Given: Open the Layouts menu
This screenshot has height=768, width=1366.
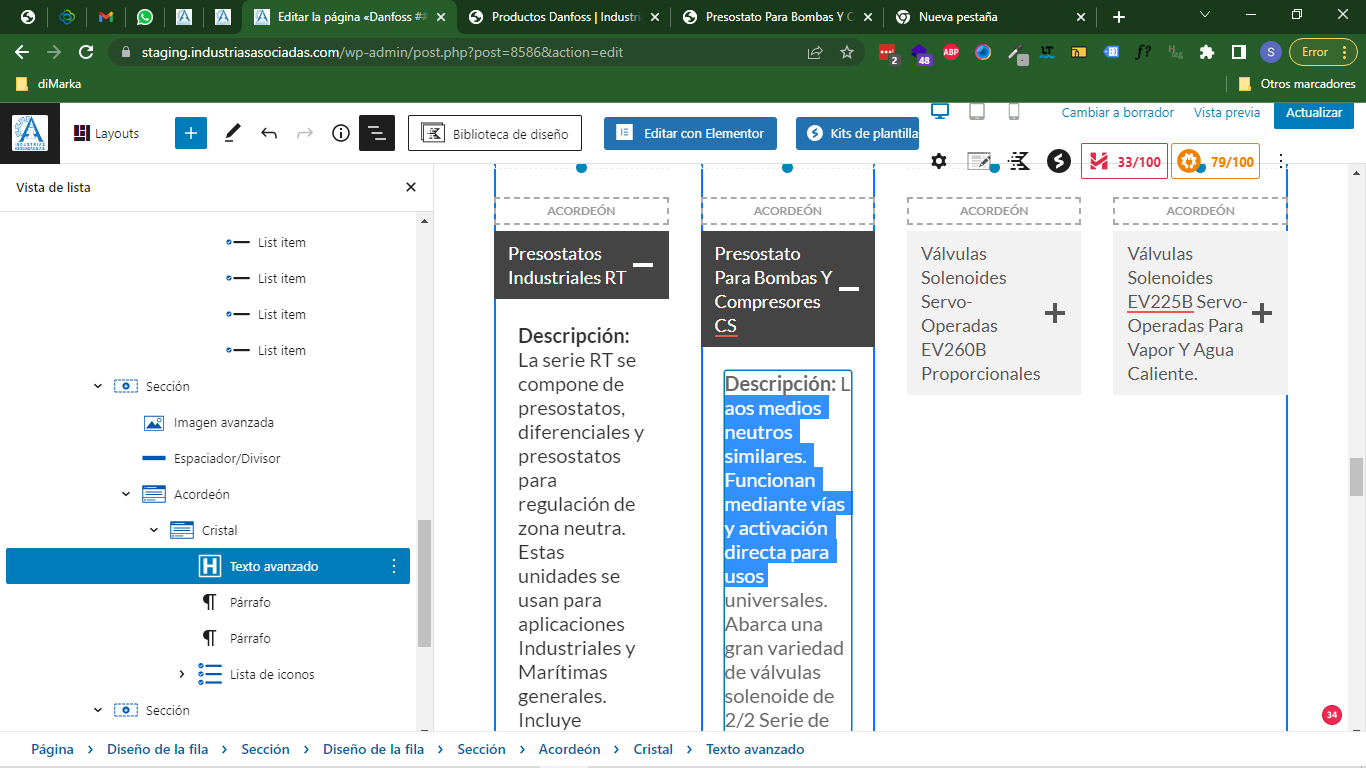Looking at the screenshot, I should (106, 133).
